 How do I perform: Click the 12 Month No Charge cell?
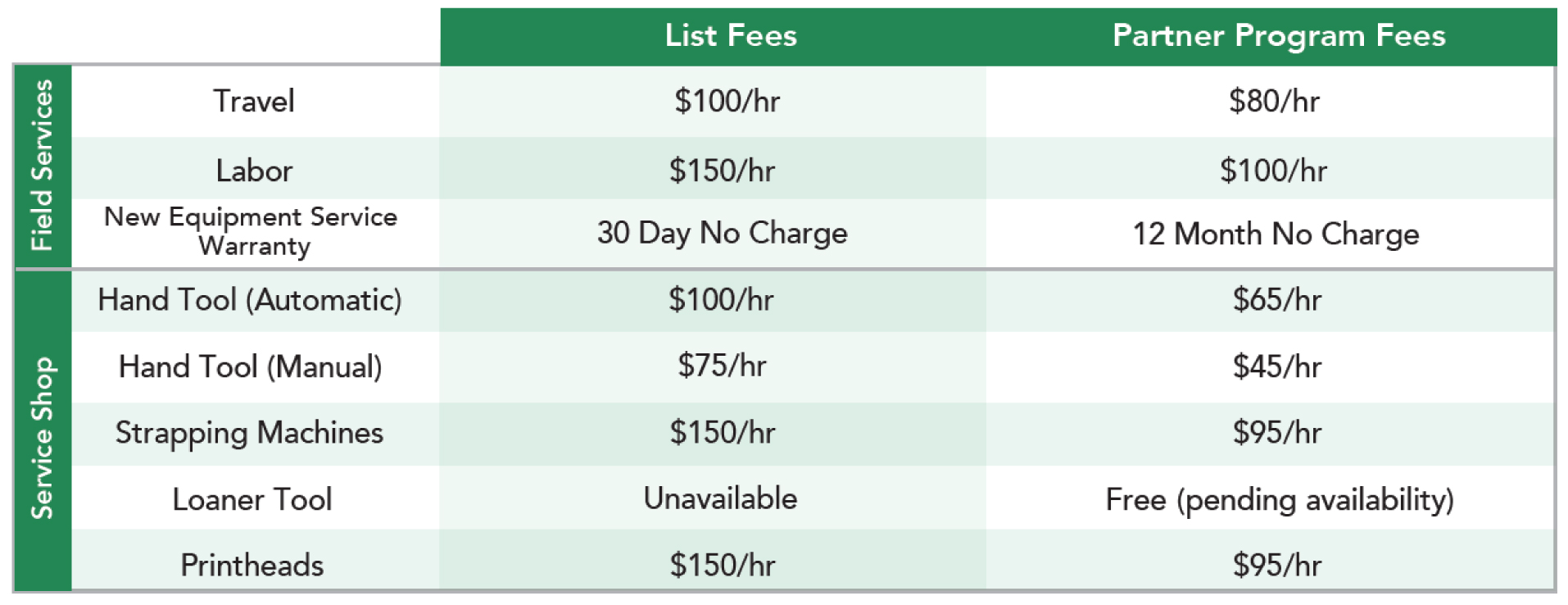(1276, 234)
